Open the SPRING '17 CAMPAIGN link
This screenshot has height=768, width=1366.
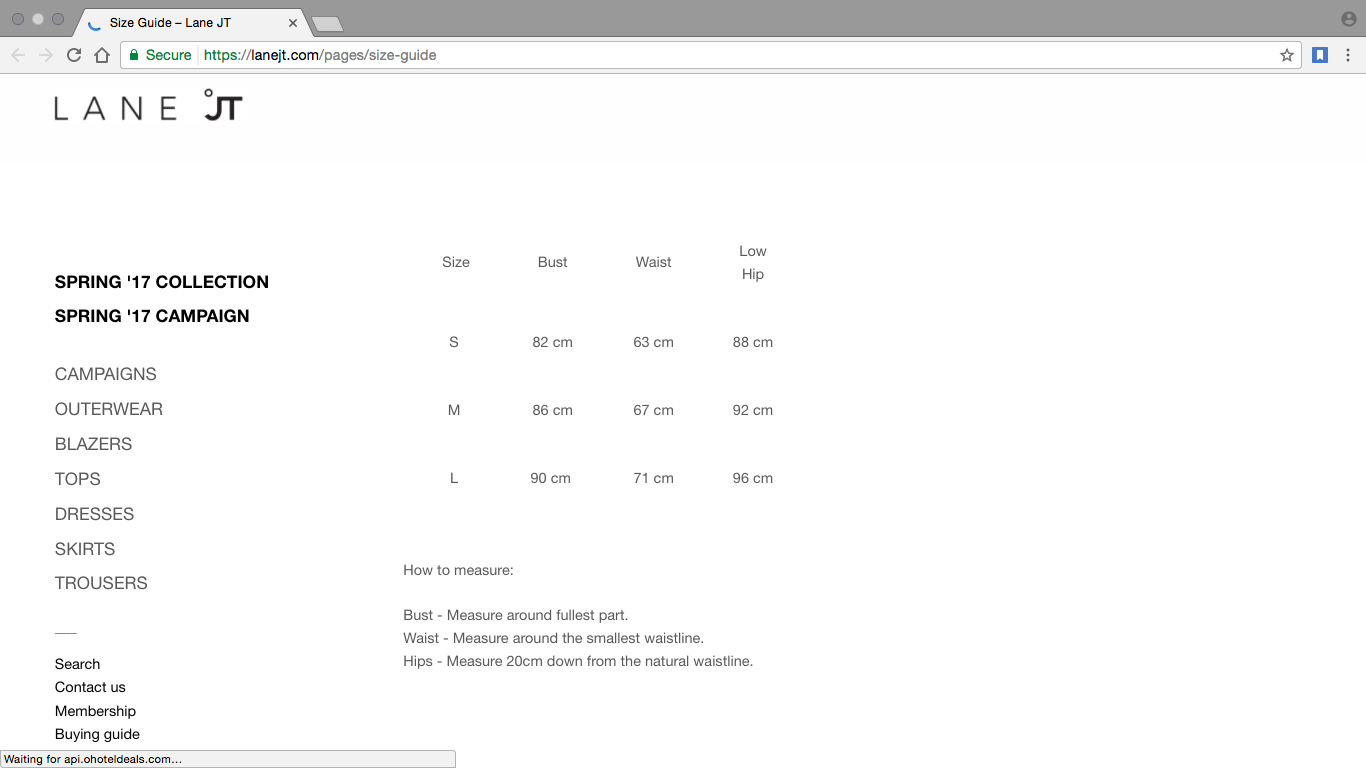[152, 316]
